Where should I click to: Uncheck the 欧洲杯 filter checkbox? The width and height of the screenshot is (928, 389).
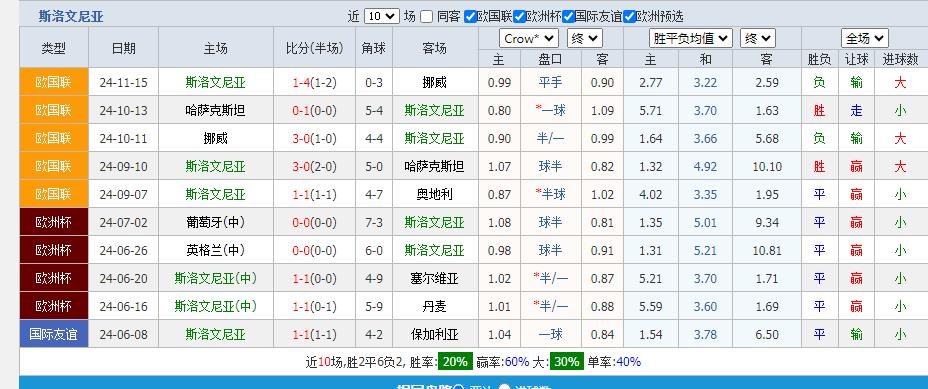[519, 17]
